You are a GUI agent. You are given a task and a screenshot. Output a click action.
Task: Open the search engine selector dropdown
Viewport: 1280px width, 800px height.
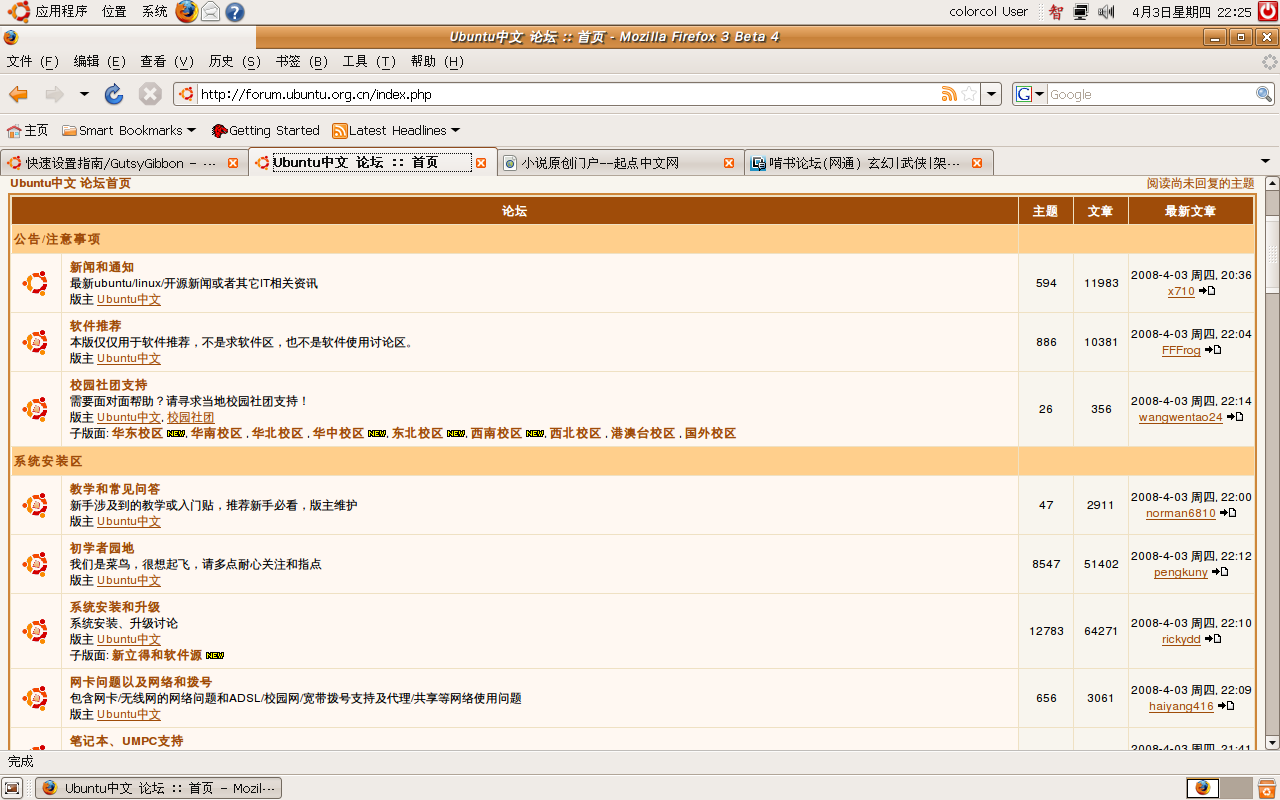tap(1030, 94)
